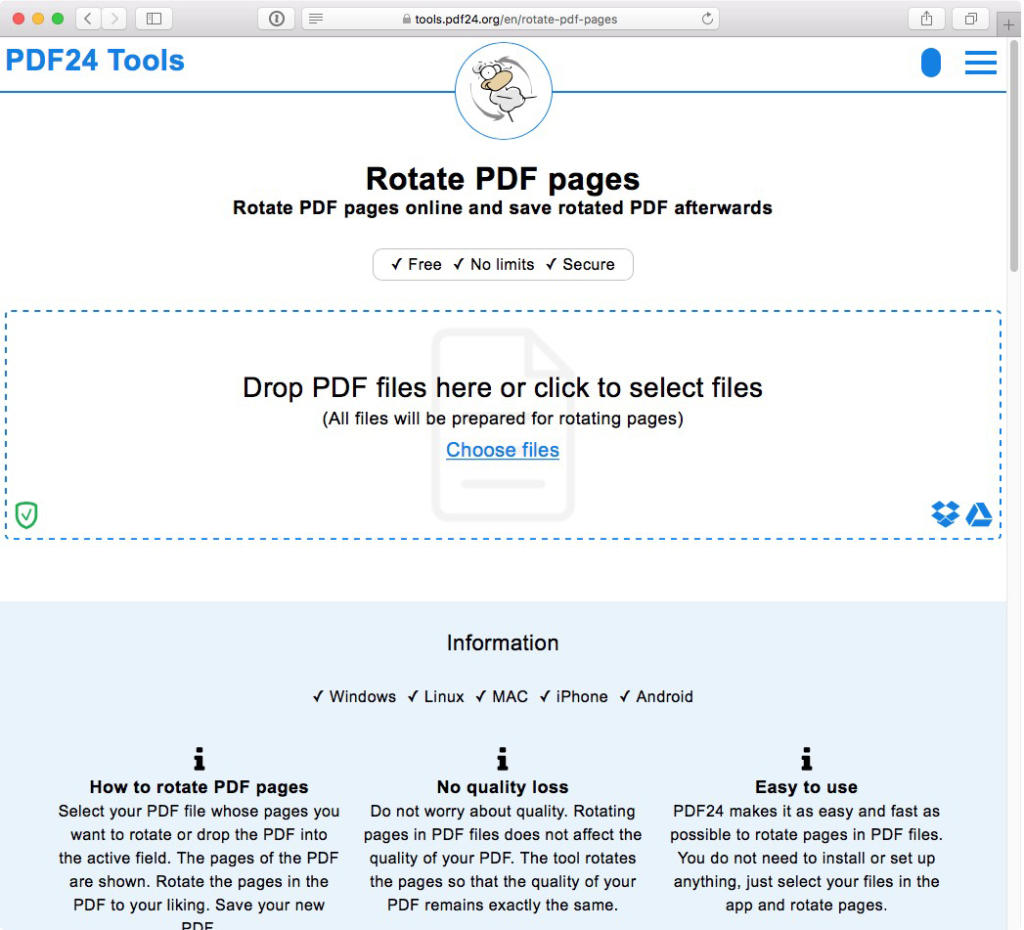
Task: Click the Choose files link
Action: coord(502,450)
